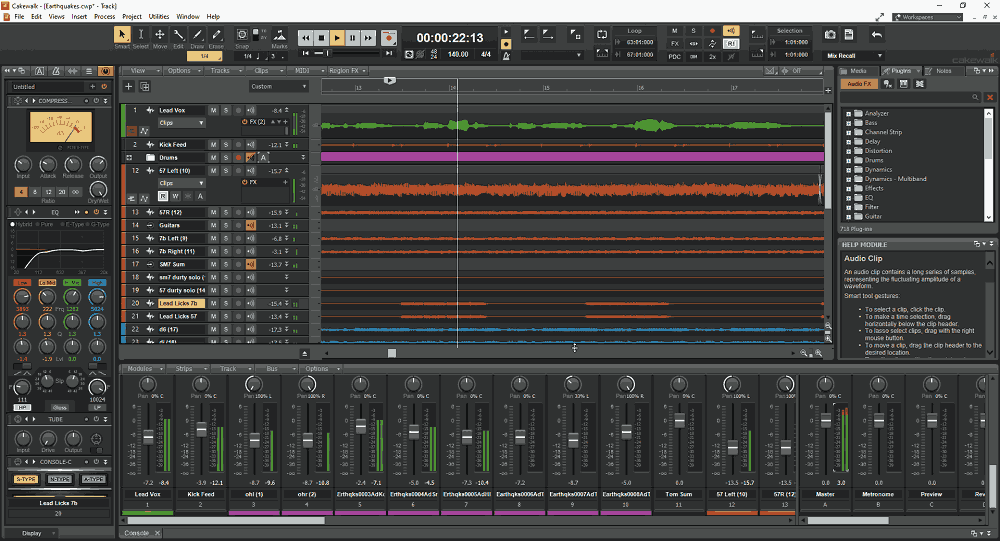Screen dimensions: 1000x541
Task: Toggle the Snap to grid button
Action: [x=242, y=34]
